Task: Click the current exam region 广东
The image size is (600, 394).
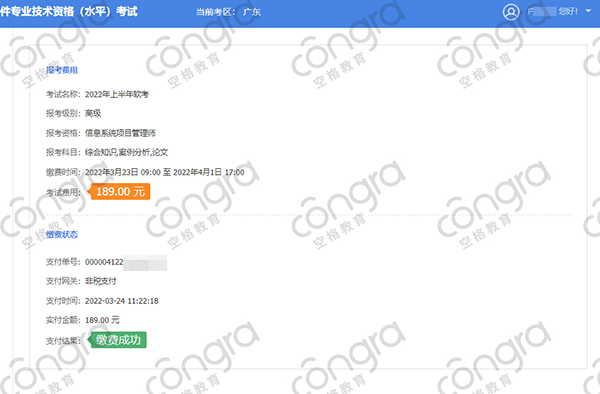Action: point(252,12)
